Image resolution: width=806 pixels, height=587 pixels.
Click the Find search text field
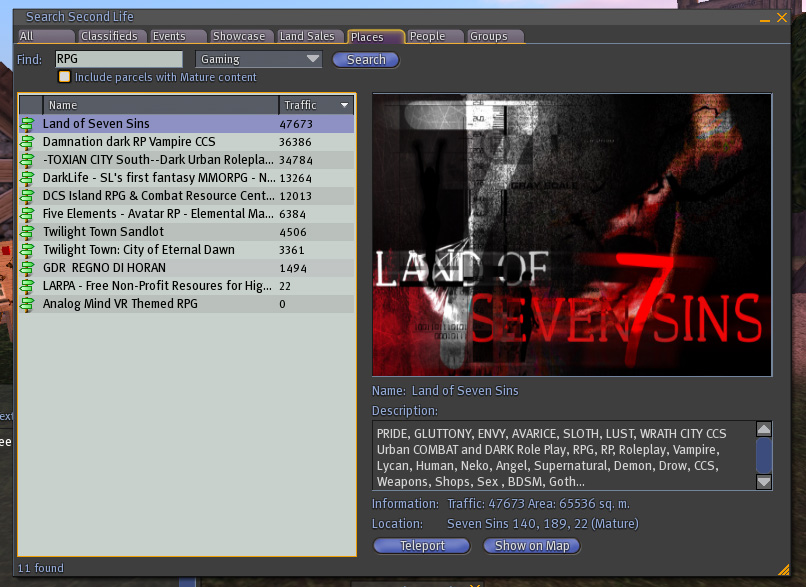[x=118, y=60]
